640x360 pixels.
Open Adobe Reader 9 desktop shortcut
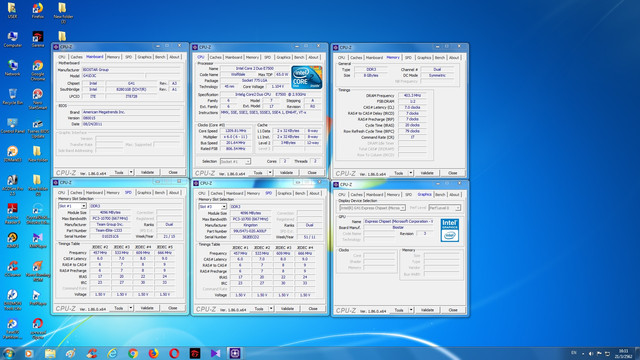coord(12,213)
